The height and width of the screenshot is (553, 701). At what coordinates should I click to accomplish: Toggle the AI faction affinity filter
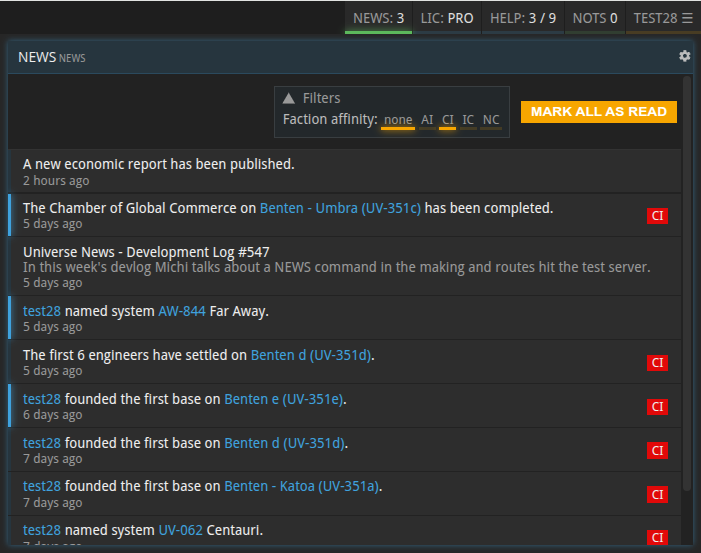coord(427,120)
